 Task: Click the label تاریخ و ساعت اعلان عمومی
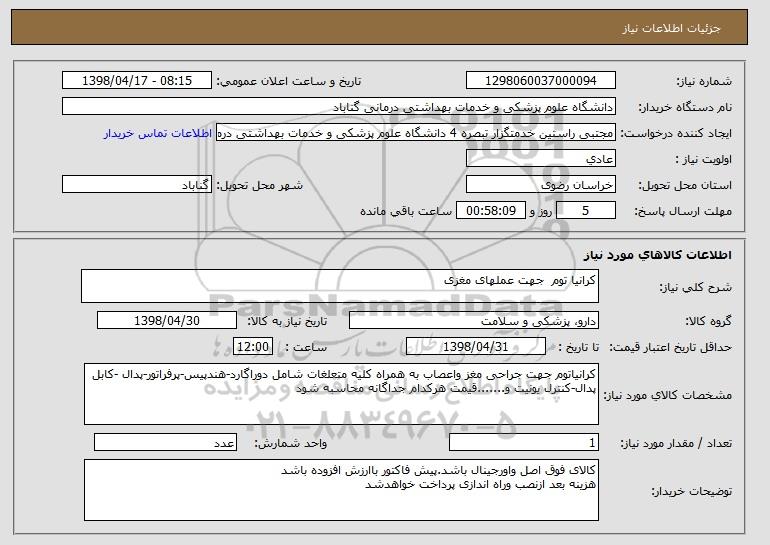click(x=289, y=81)
